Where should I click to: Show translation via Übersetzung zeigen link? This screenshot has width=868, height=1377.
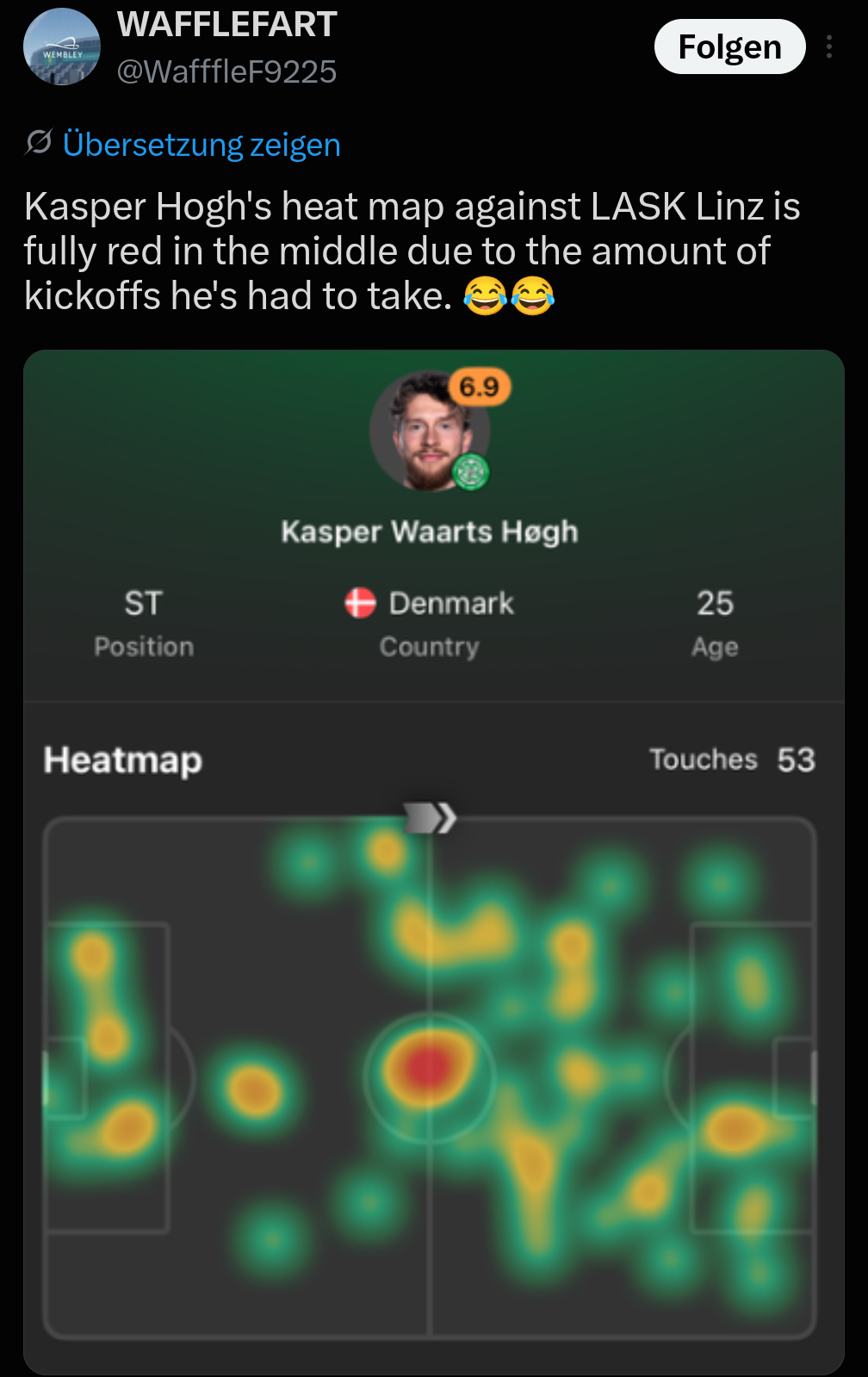[201, 144]
